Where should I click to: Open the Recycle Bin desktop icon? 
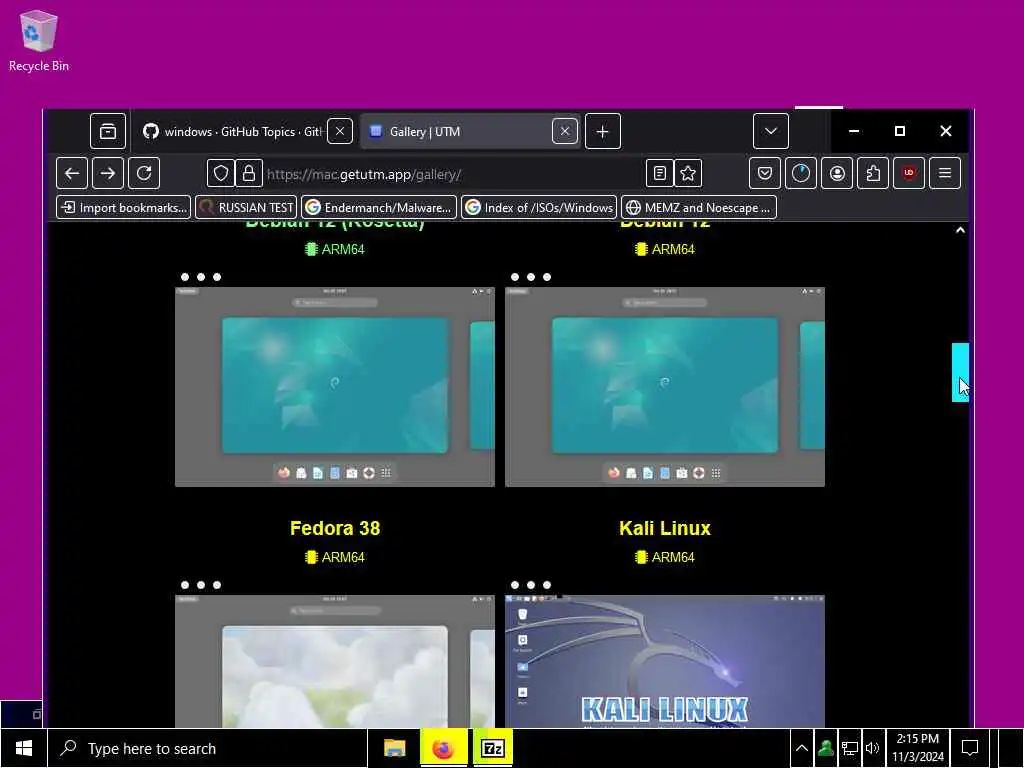point(39,40)
